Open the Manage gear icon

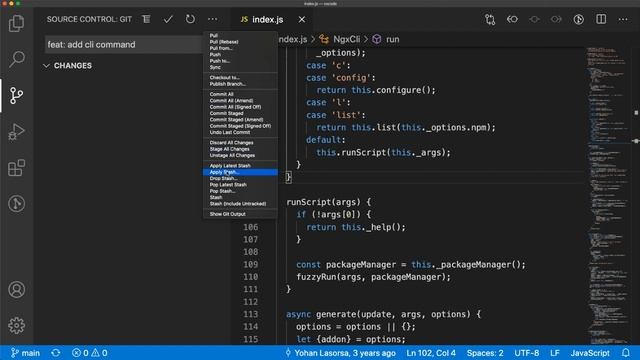point(16,325)
